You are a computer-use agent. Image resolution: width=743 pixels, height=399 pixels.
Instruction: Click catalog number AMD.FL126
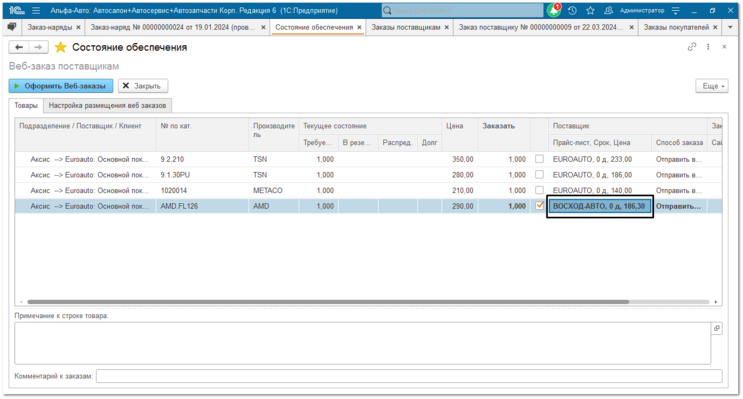pyautogui.click(x=179, y=206)
